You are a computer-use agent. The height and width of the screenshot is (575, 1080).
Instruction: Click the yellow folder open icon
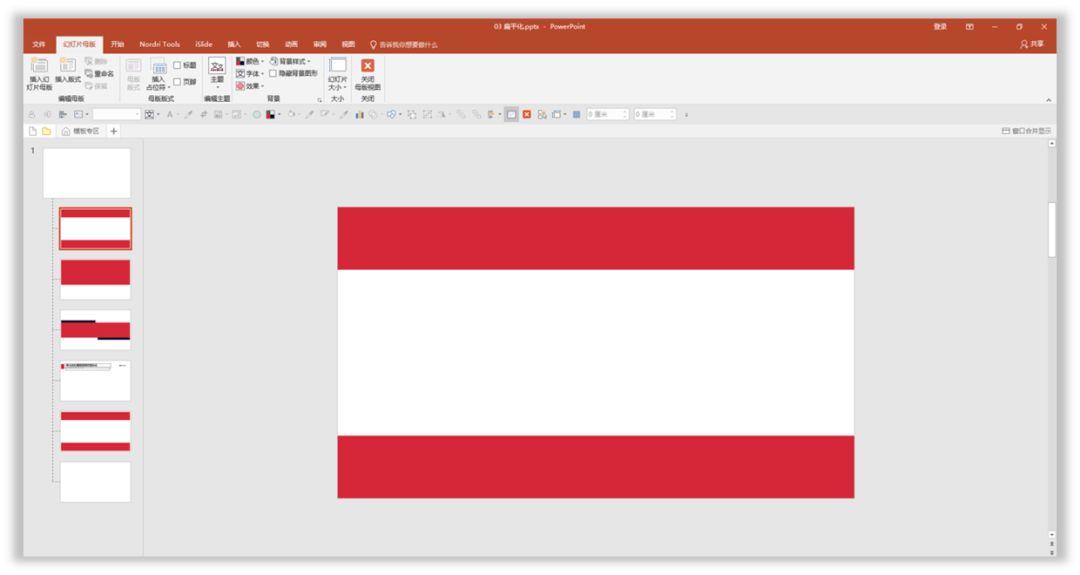tap(46, 131)
